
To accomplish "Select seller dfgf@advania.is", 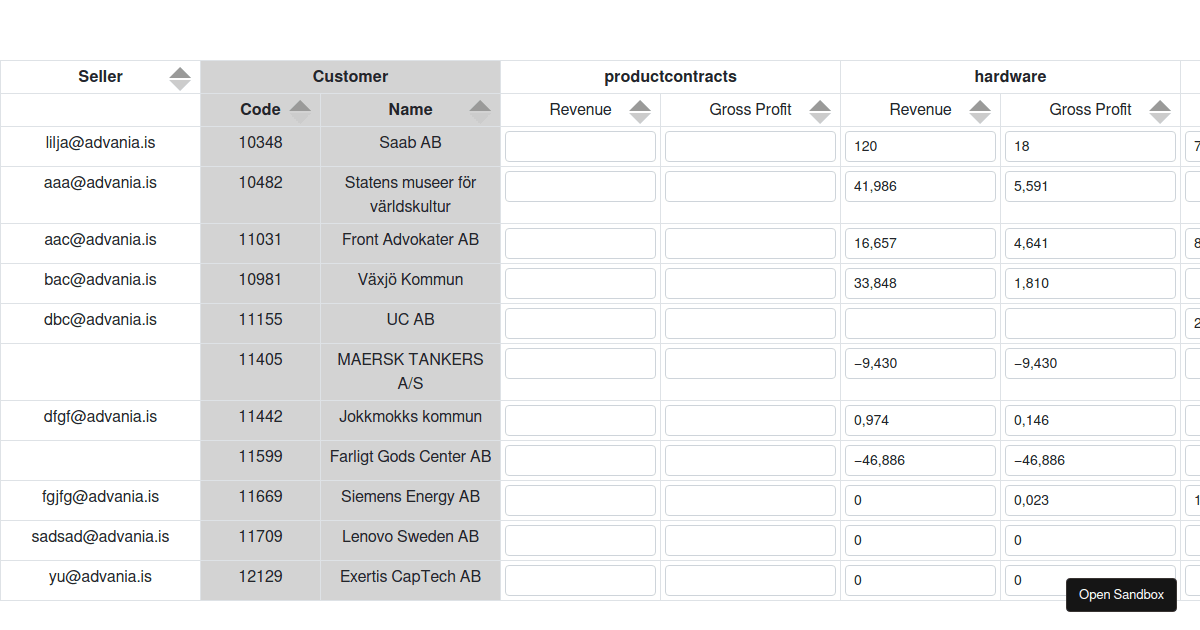I will tap(100, 417).
